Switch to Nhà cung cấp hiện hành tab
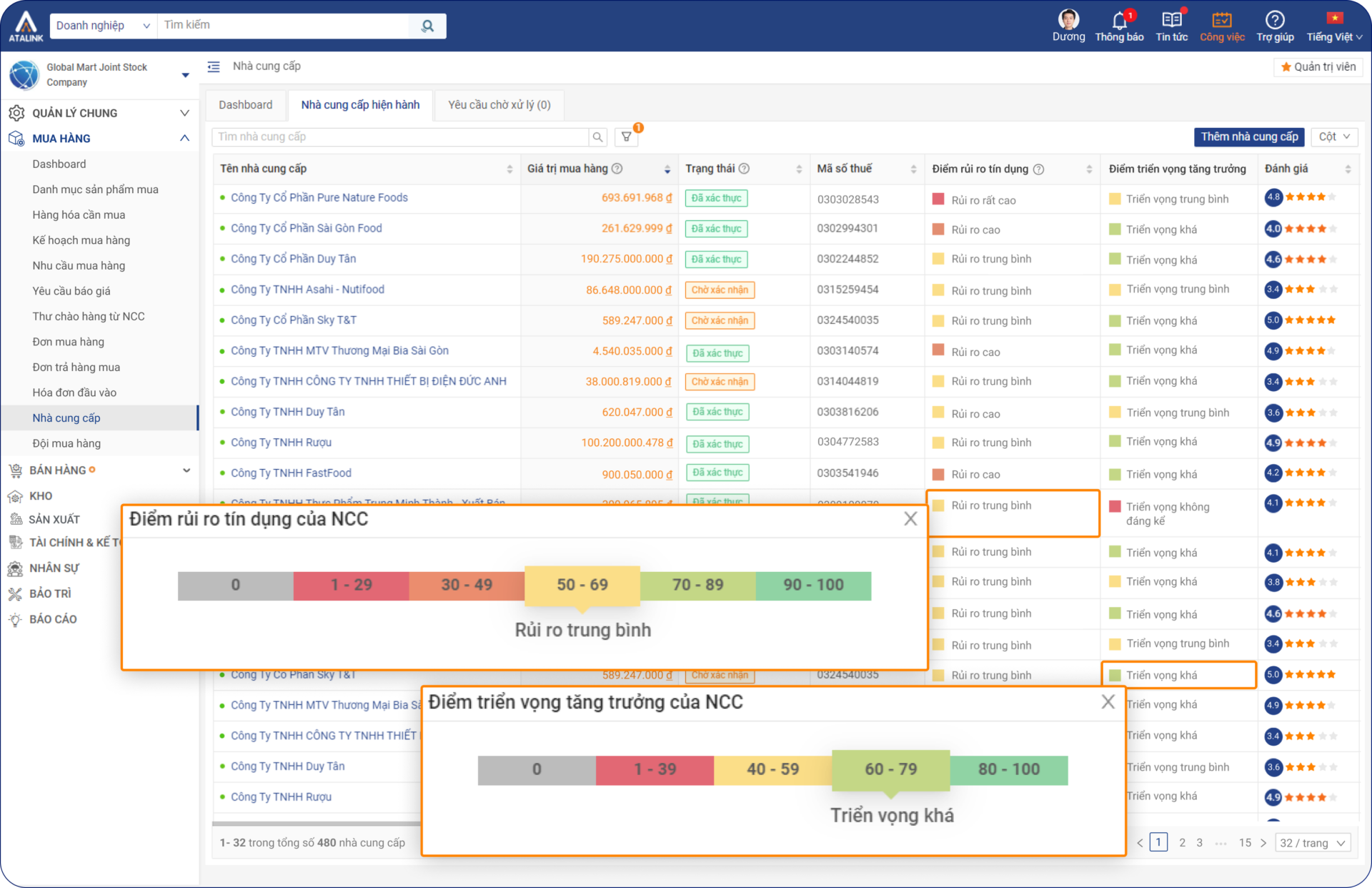Image resolution: width=1372 pixels, height=888 pixels. coord(360,105)
